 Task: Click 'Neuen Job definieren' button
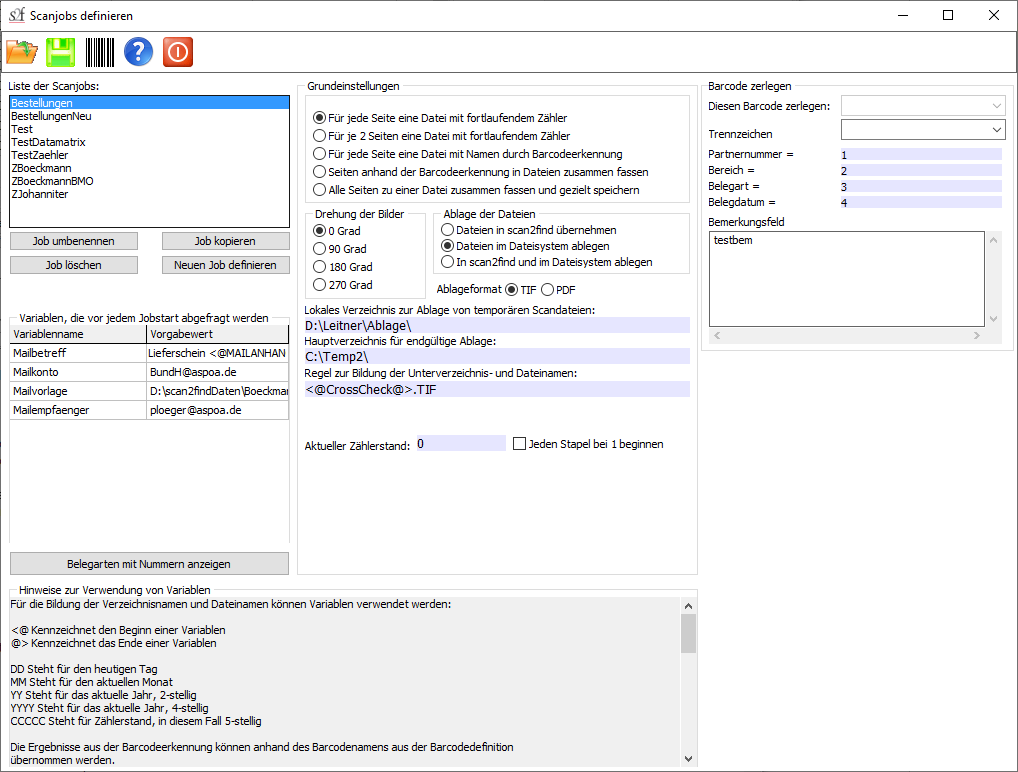[x=225, y=266]
